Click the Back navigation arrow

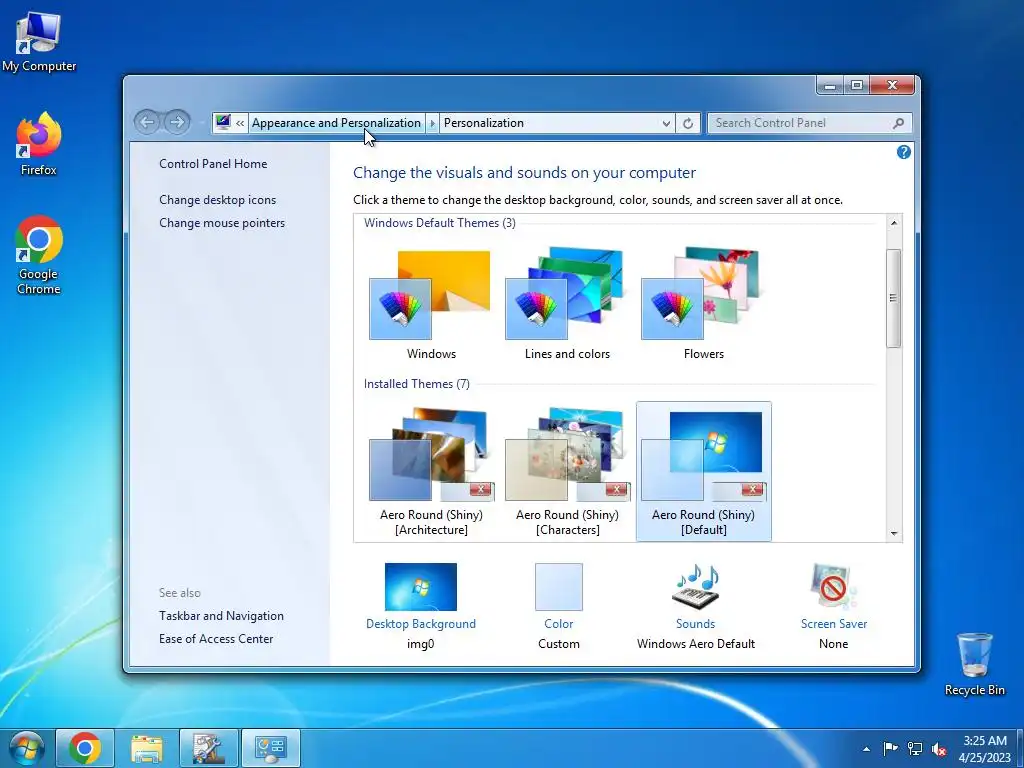pyautogui.click(x=147, y=121)
